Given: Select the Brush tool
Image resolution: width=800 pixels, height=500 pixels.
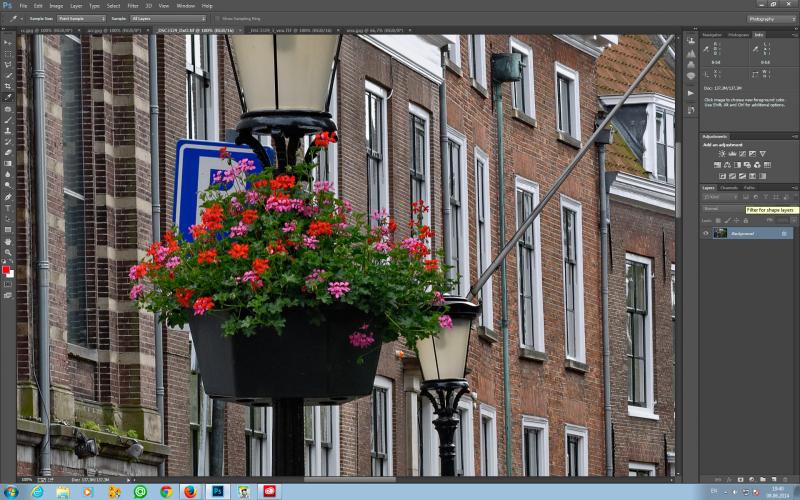Looking at the screenshot, I should pos(8,120).
